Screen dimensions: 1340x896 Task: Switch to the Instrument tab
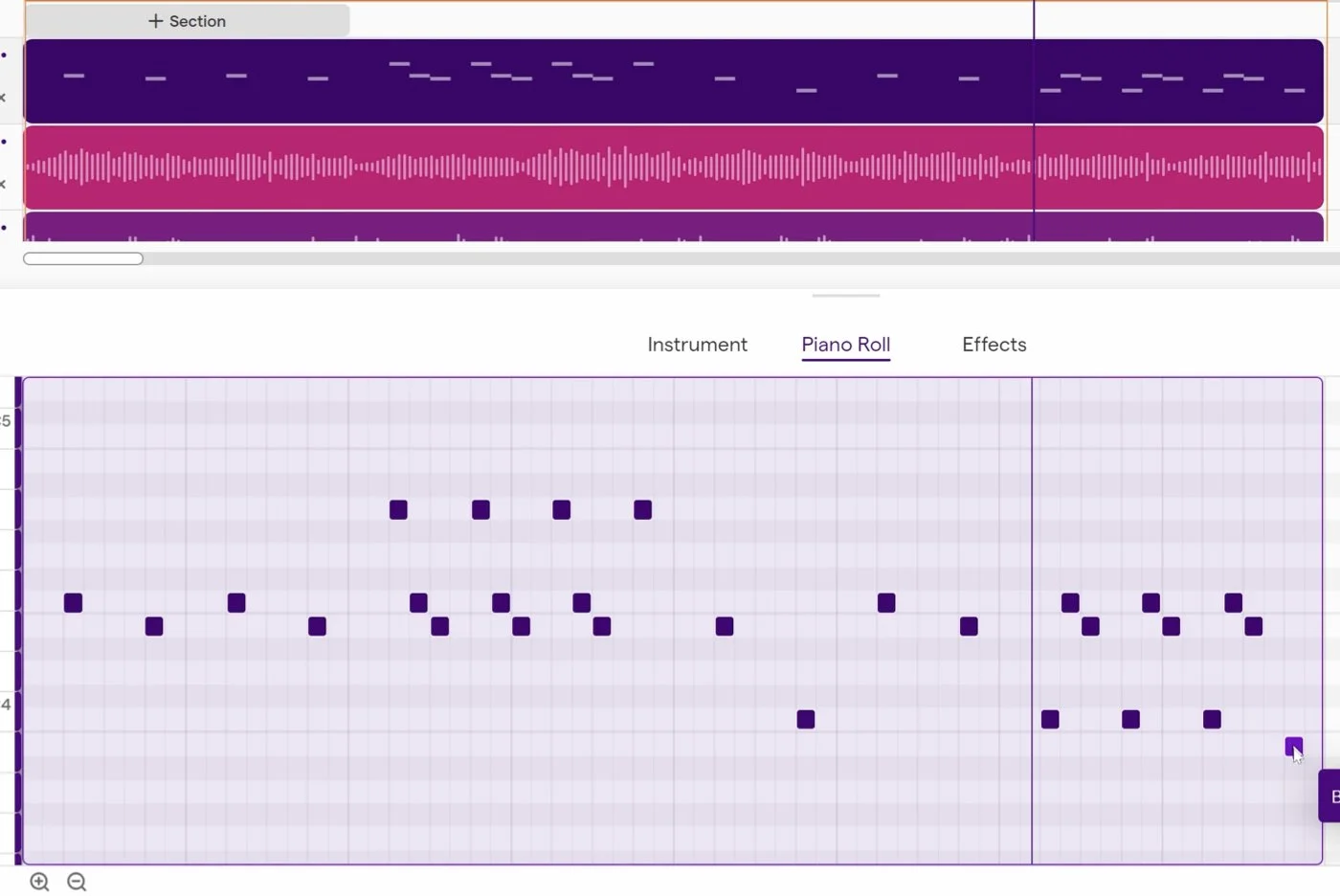coord(697,345)
